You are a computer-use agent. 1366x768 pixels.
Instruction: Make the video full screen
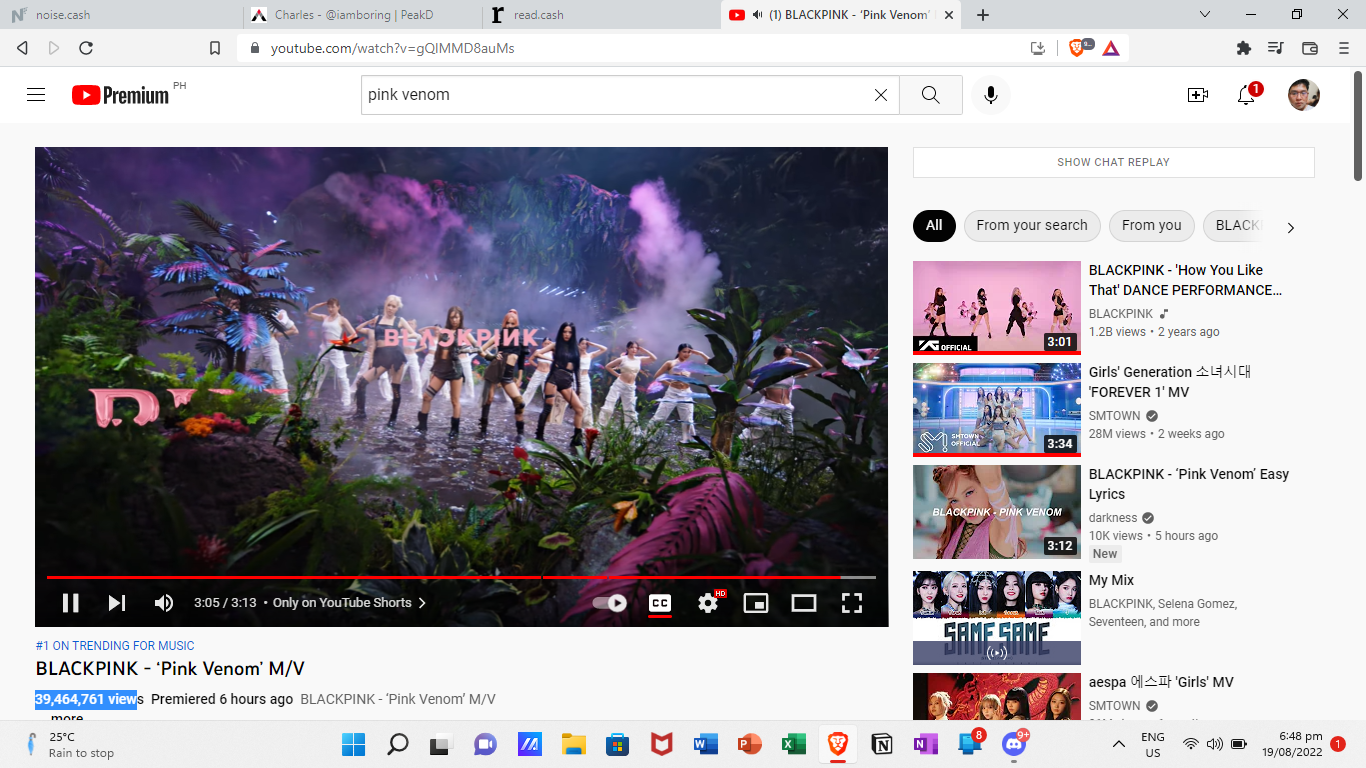(852, 603)
